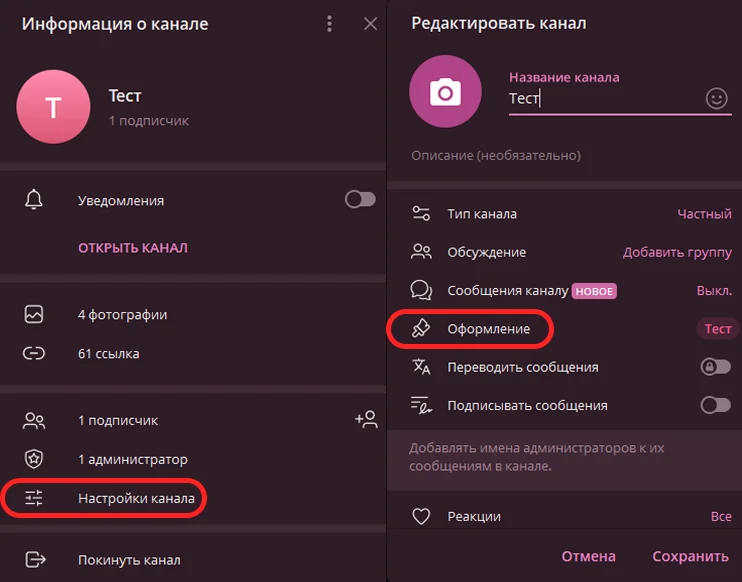This screenshot has height=582, width=742.
Task: Enable Подписывать сообщения switch
Action: (x=716, y=405)
